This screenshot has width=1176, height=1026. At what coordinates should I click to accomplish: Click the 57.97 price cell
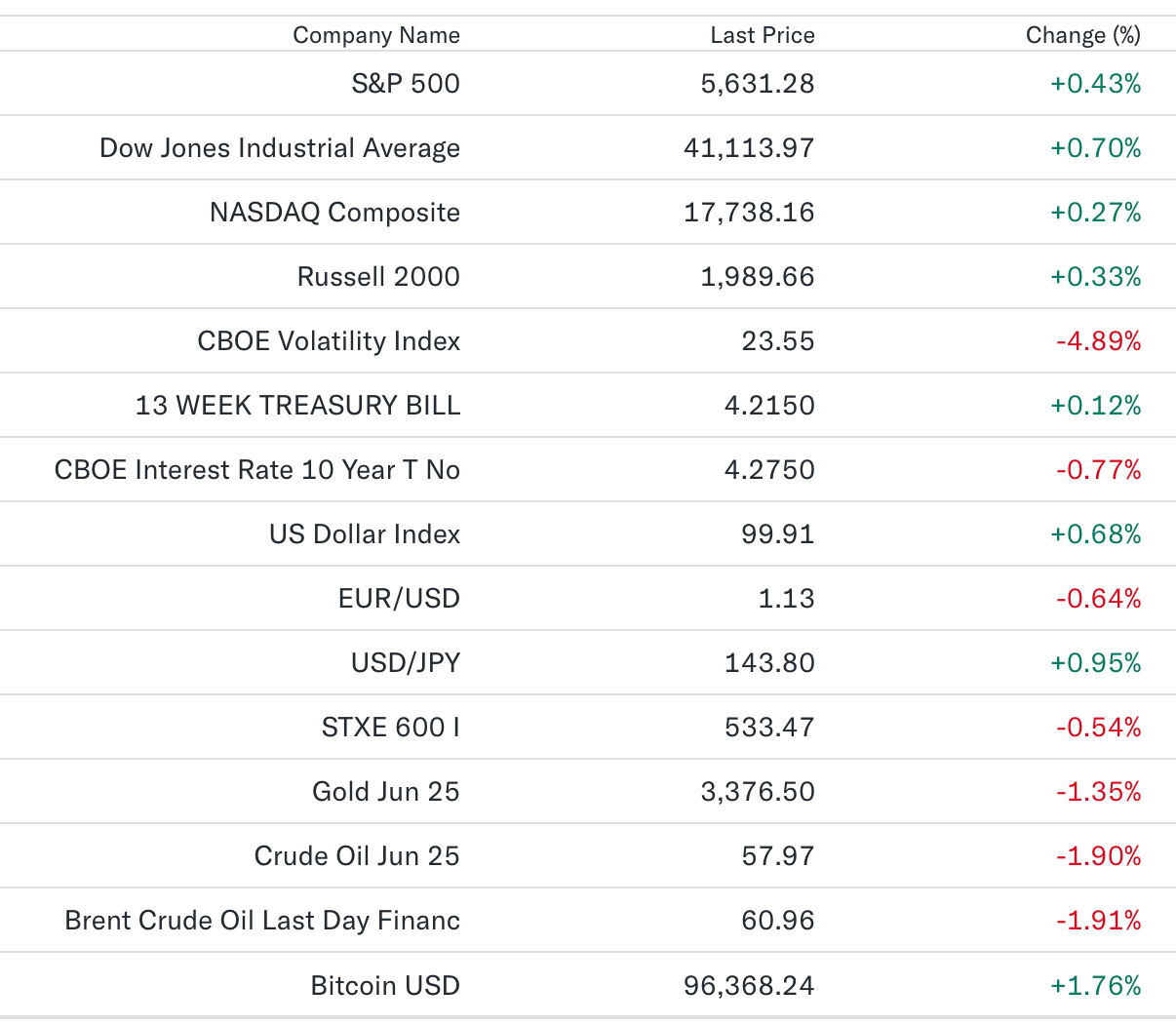778,856
